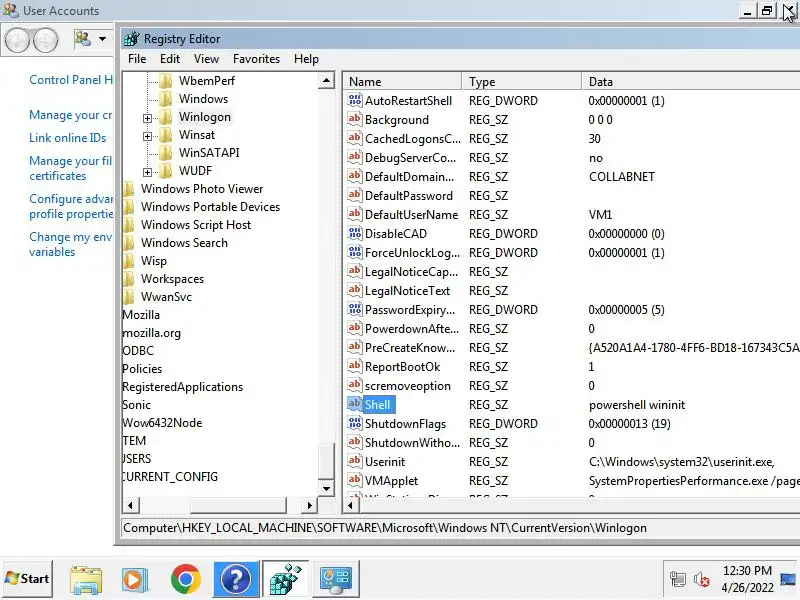Screen dimensions: 800x600
Task: Expand the WUDF tree node
Action: click(x=147, y=172)
